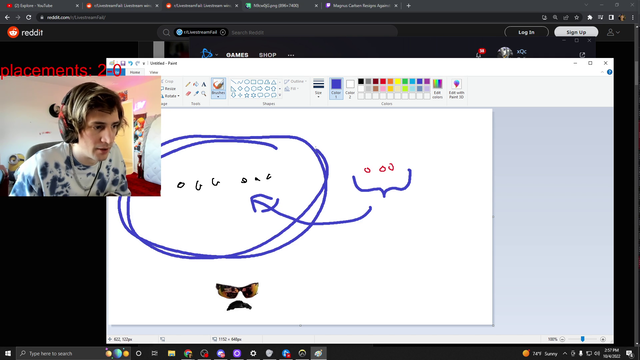Open the Rotate dropdown

point(171,96)
